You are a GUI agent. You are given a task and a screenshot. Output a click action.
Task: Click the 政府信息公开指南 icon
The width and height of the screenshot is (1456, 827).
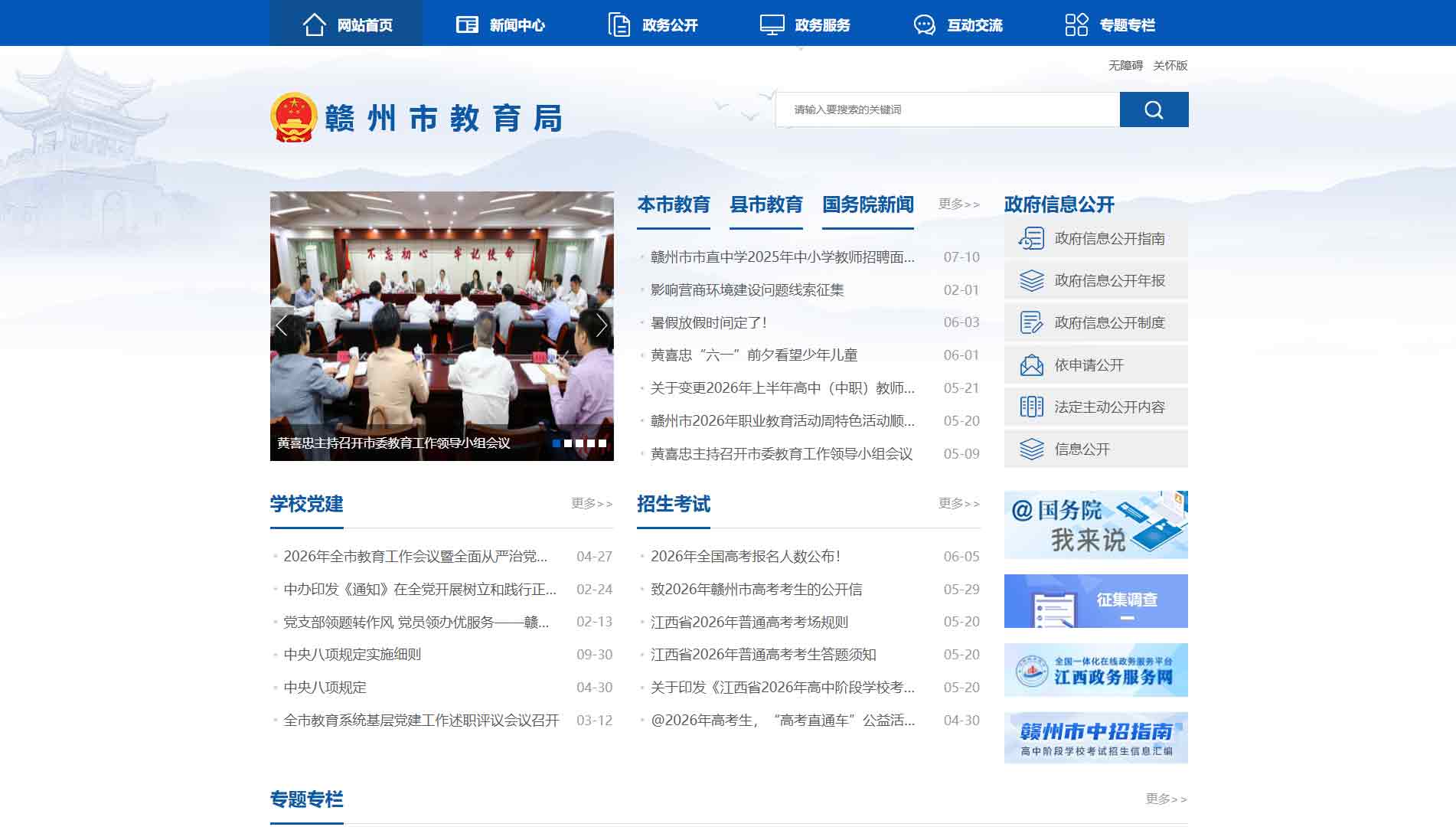[1031, 238]
